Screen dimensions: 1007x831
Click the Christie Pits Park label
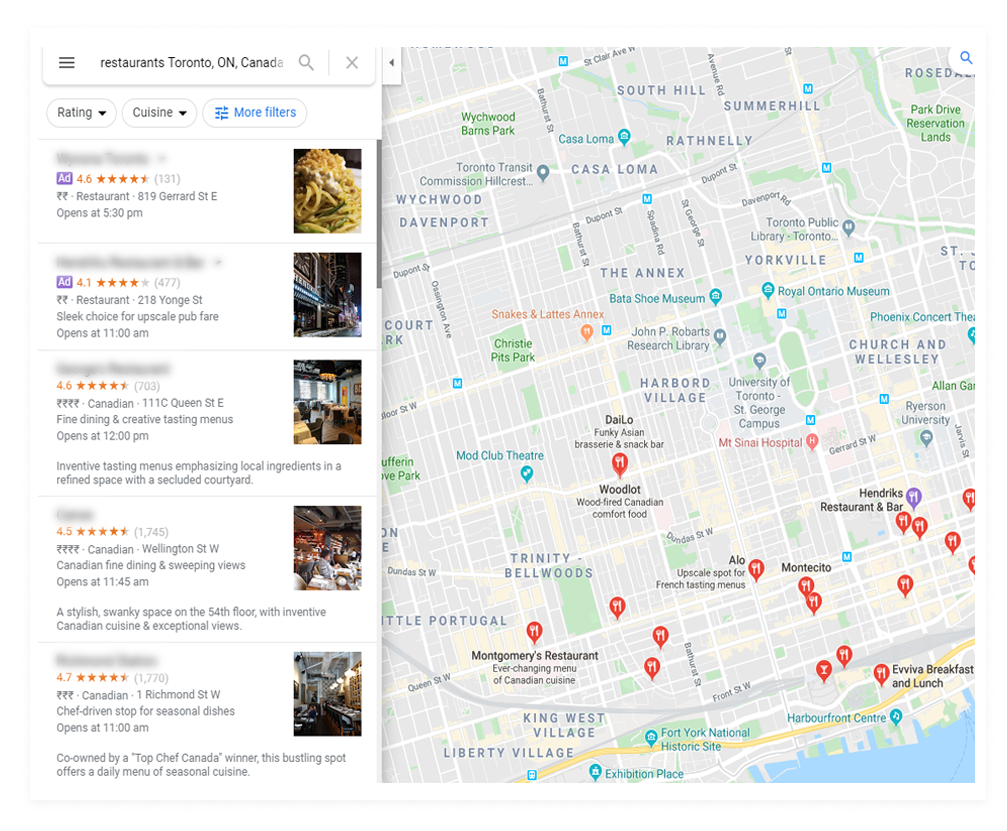tap(512, 350)
